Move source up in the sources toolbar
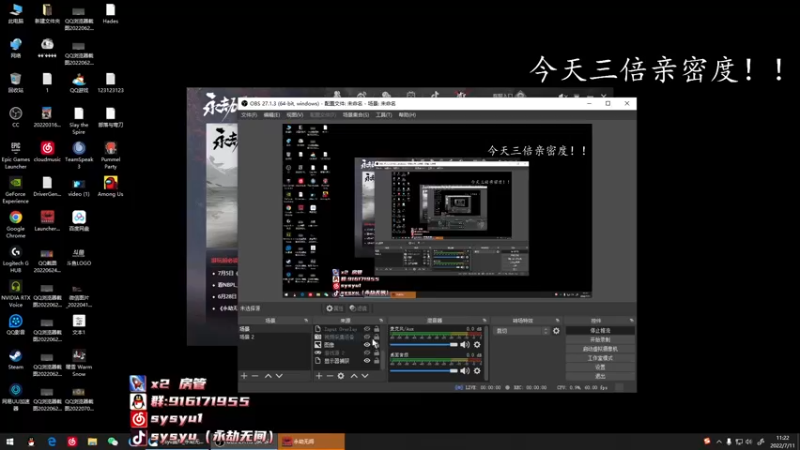800x450 pixels. tap(354, 376)
